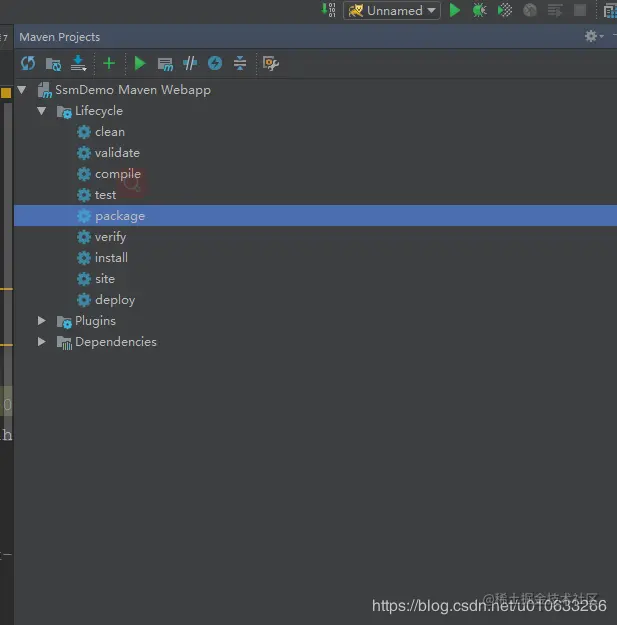
Task: Click the Make Project binary arrow icon
Action: [x=328, y=10]
